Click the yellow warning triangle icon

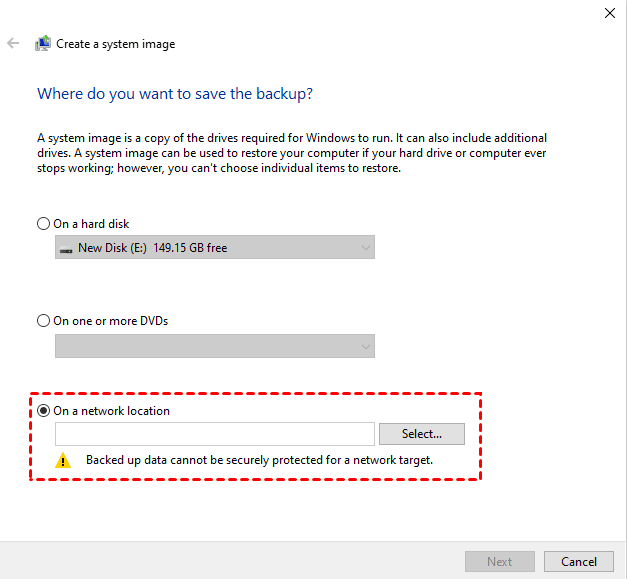coord(63,461)
